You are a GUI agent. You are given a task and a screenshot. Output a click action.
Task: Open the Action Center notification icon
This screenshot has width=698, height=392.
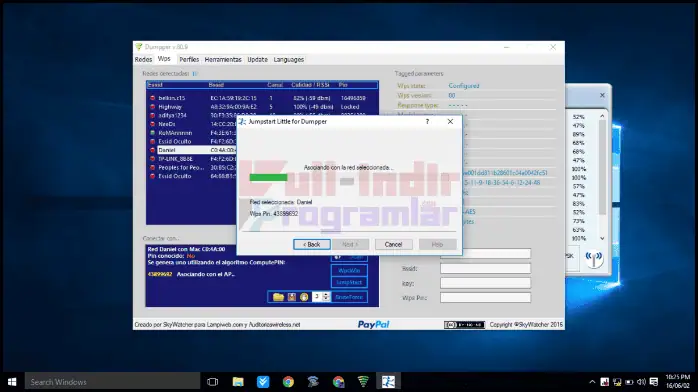pyautogui.click(x=654, y=382)
